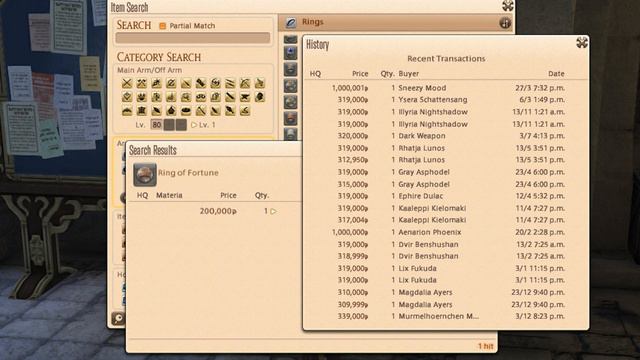
Task: Select the Murmelhoernchen M... transaction row
Action: coord(445,316)
